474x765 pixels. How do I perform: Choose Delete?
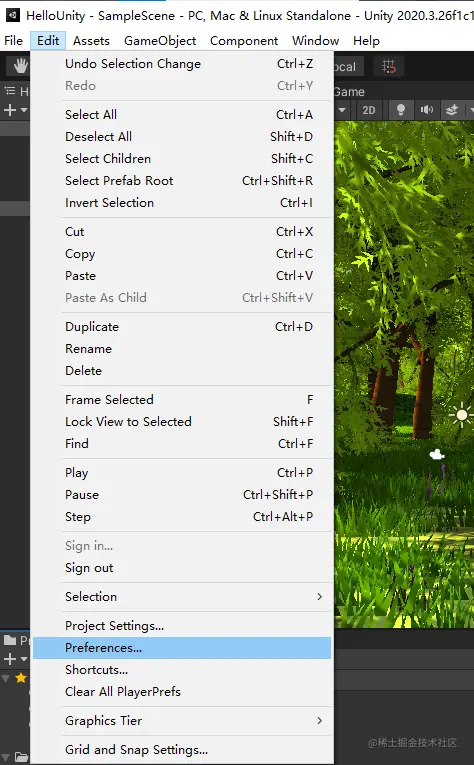tap(182, 370)
